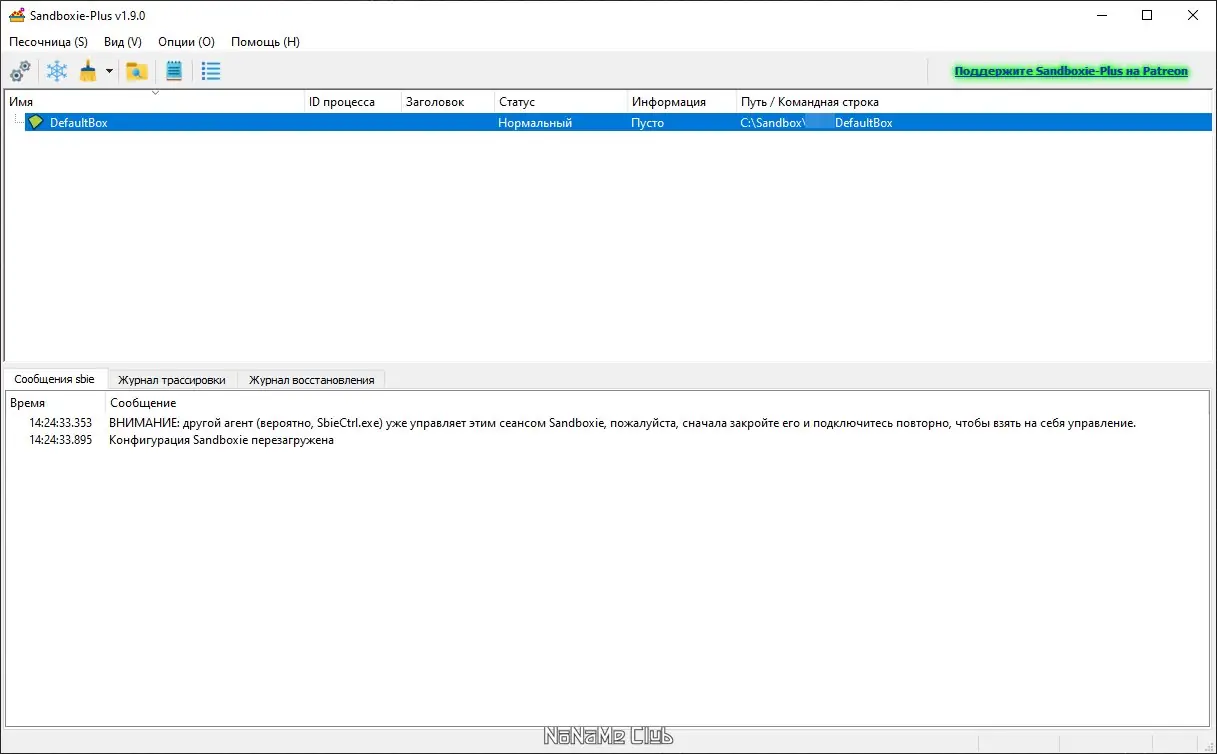Switch to Сообщения sbie tab
The width and height of the screenshot is (1217, 754).
point(55,379)
